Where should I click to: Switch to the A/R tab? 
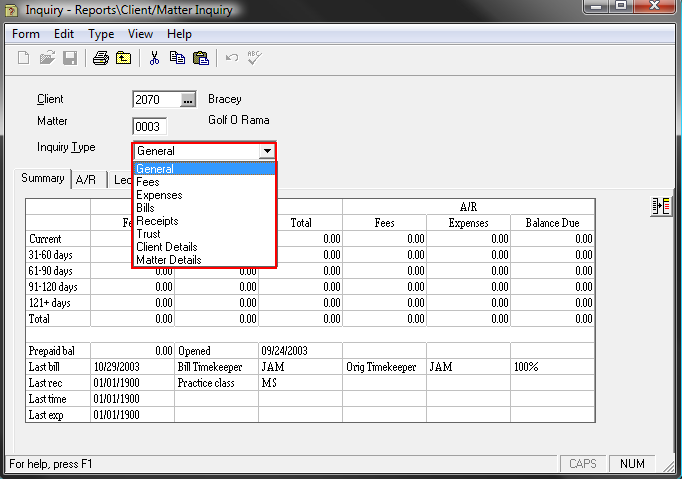point(86,180)
